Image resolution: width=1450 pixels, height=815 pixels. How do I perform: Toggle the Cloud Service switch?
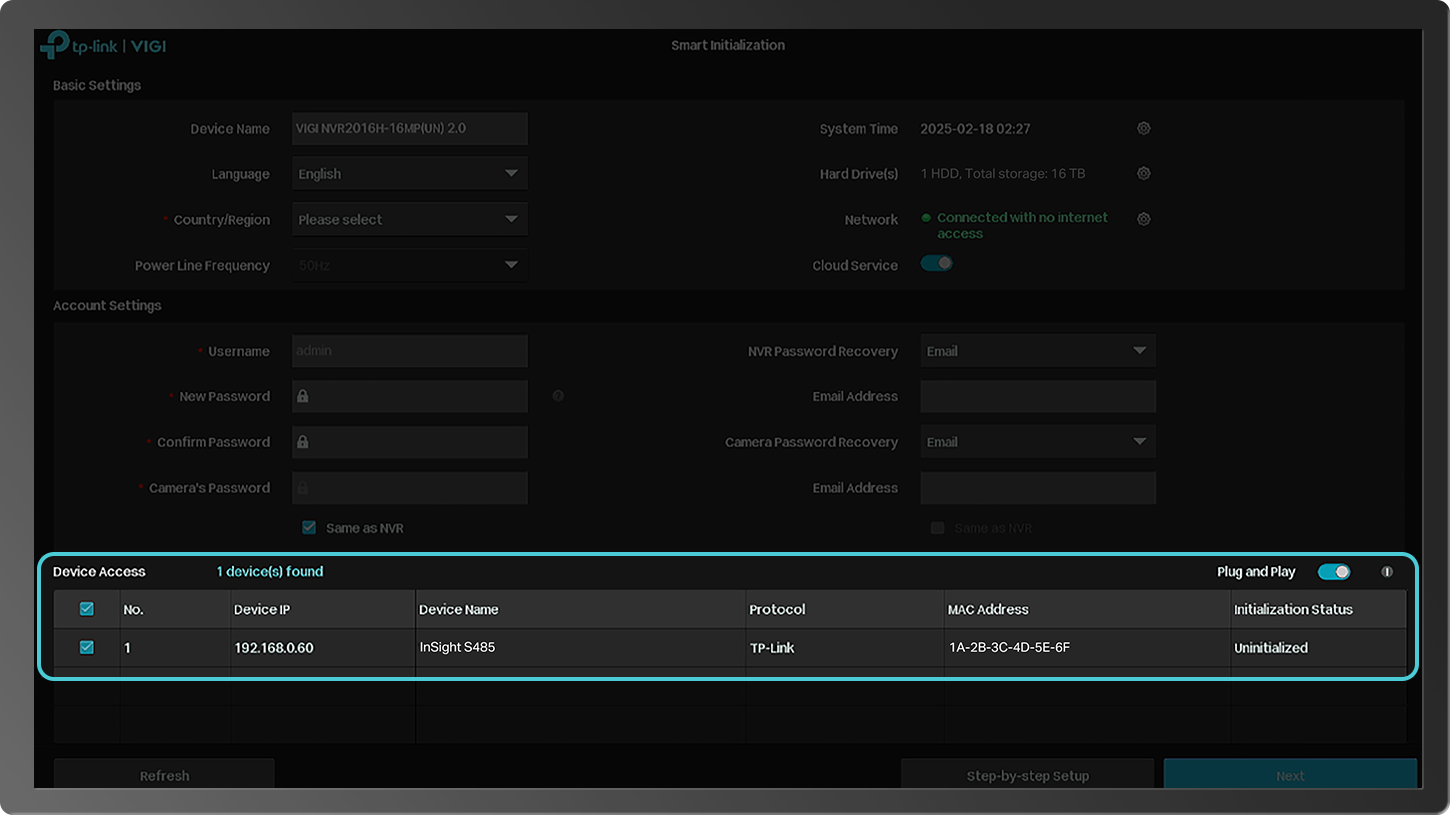[936, 264]
